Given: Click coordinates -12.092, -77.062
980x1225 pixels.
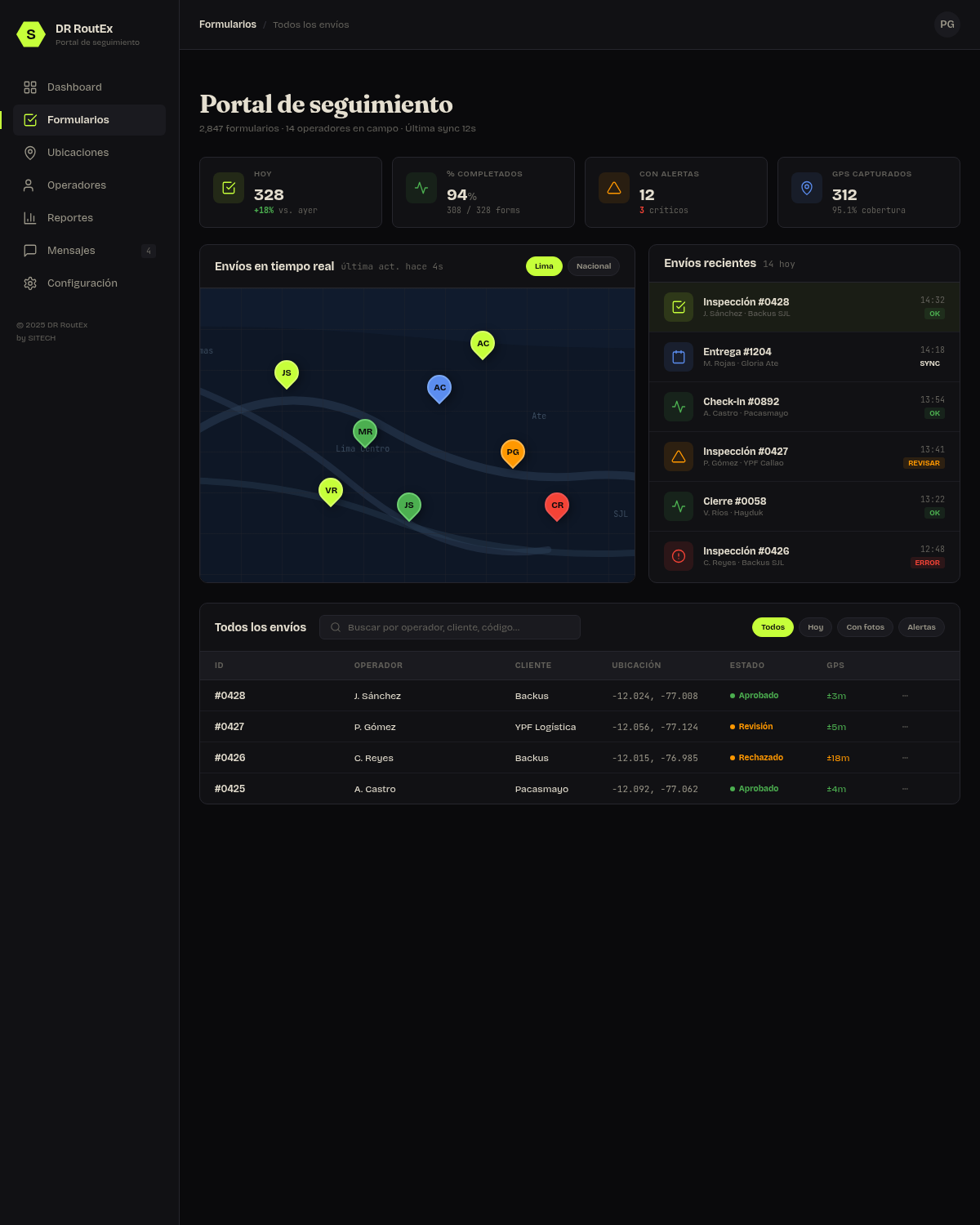Looking at the screenshot, I should coord(655,789).
